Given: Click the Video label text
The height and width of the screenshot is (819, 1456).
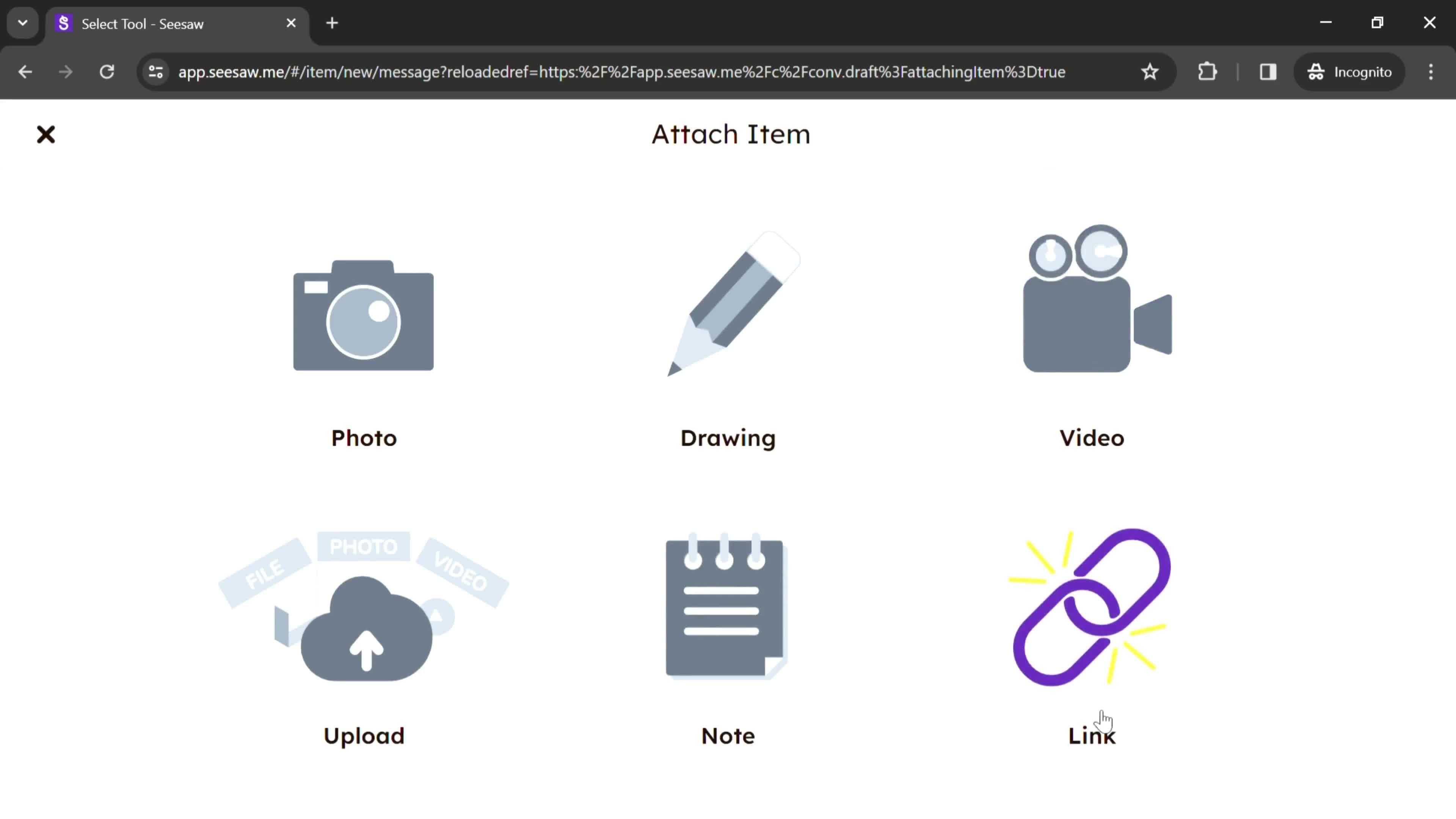Looking at the screenshot, I should (1092, 437).
